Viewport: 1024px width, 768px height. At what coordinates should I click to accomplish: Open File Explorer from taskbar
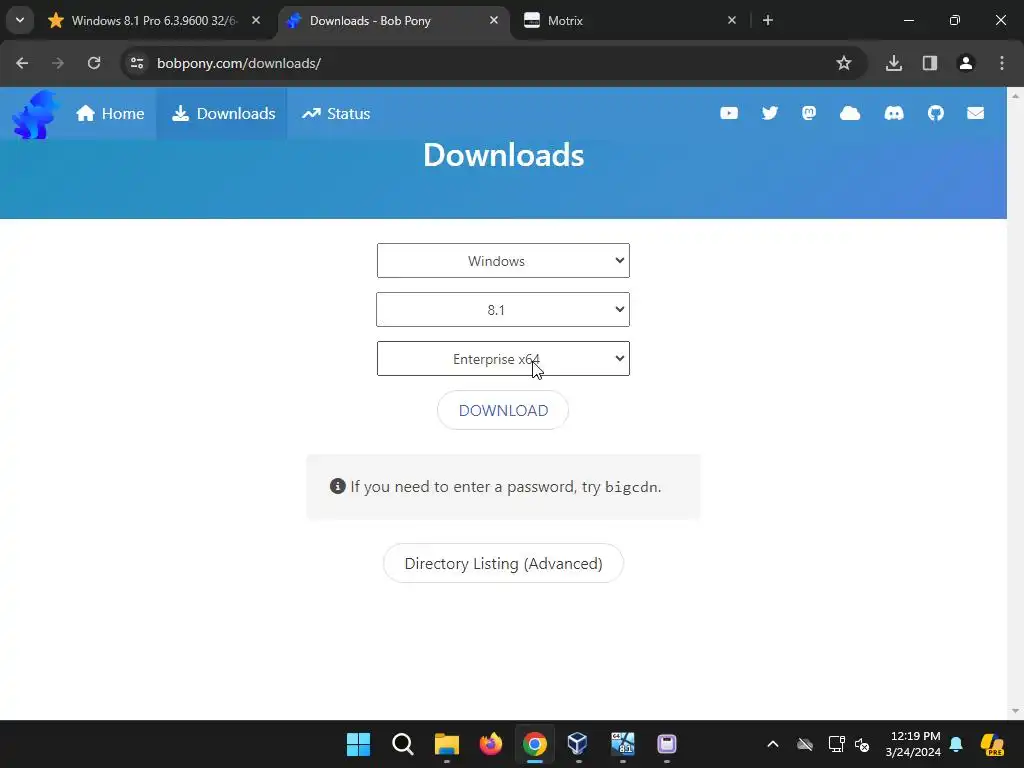point(447,744)
